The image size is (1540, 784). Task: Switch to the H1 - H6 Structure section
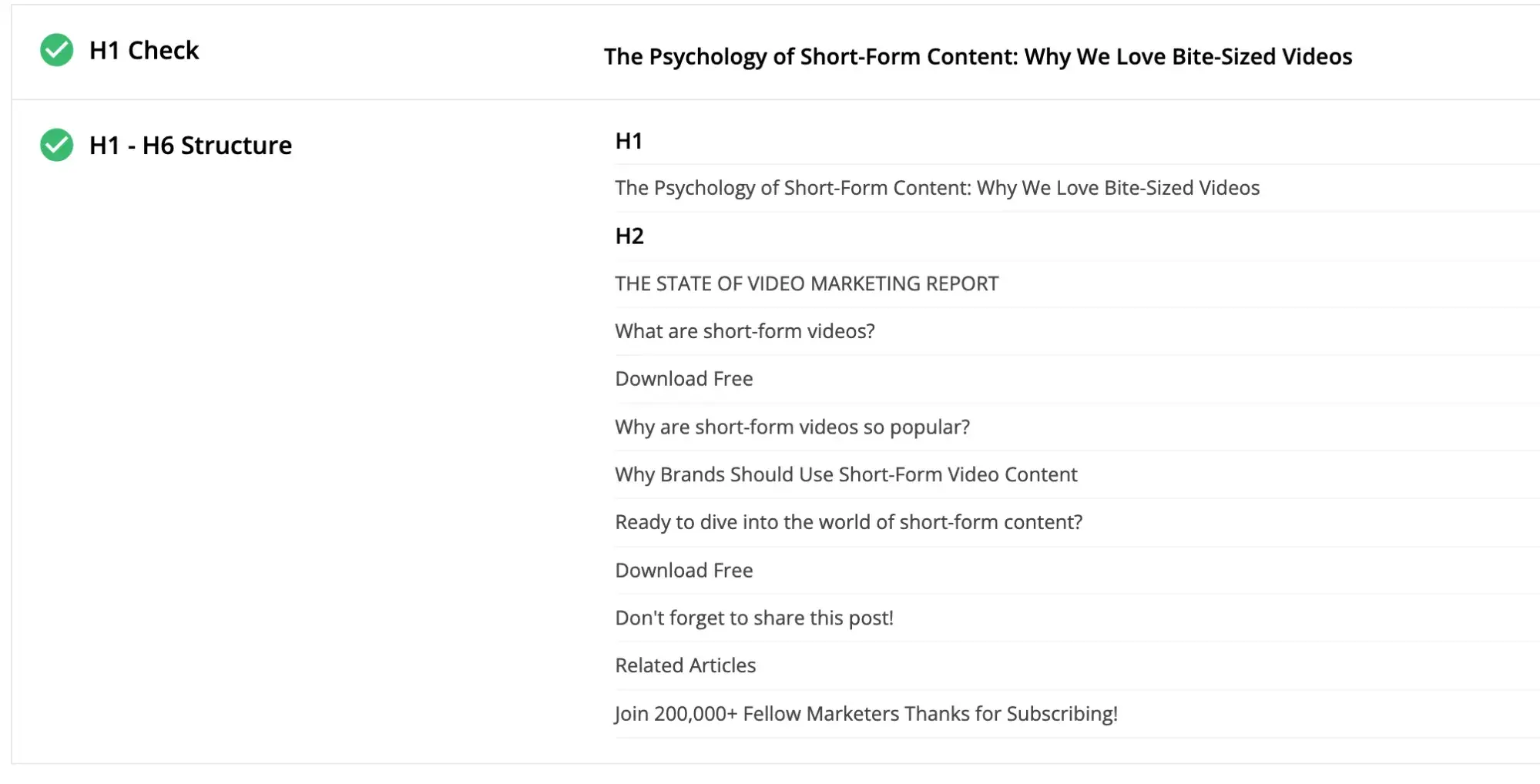click(190, 145)
